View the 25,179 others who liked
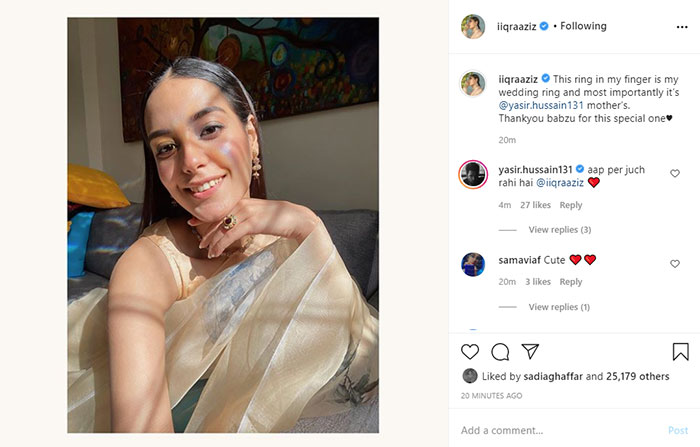 click(638, 376)
